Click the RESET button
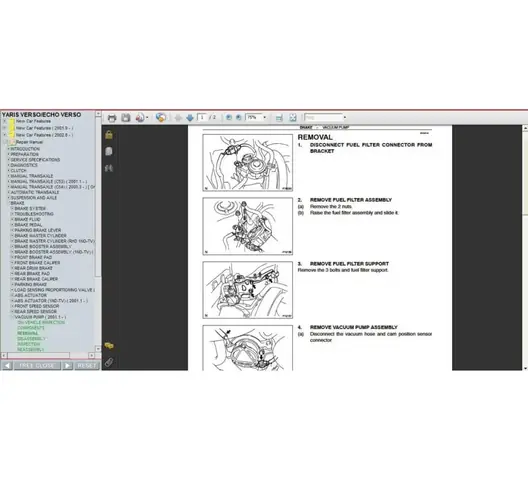 [87, 366]
